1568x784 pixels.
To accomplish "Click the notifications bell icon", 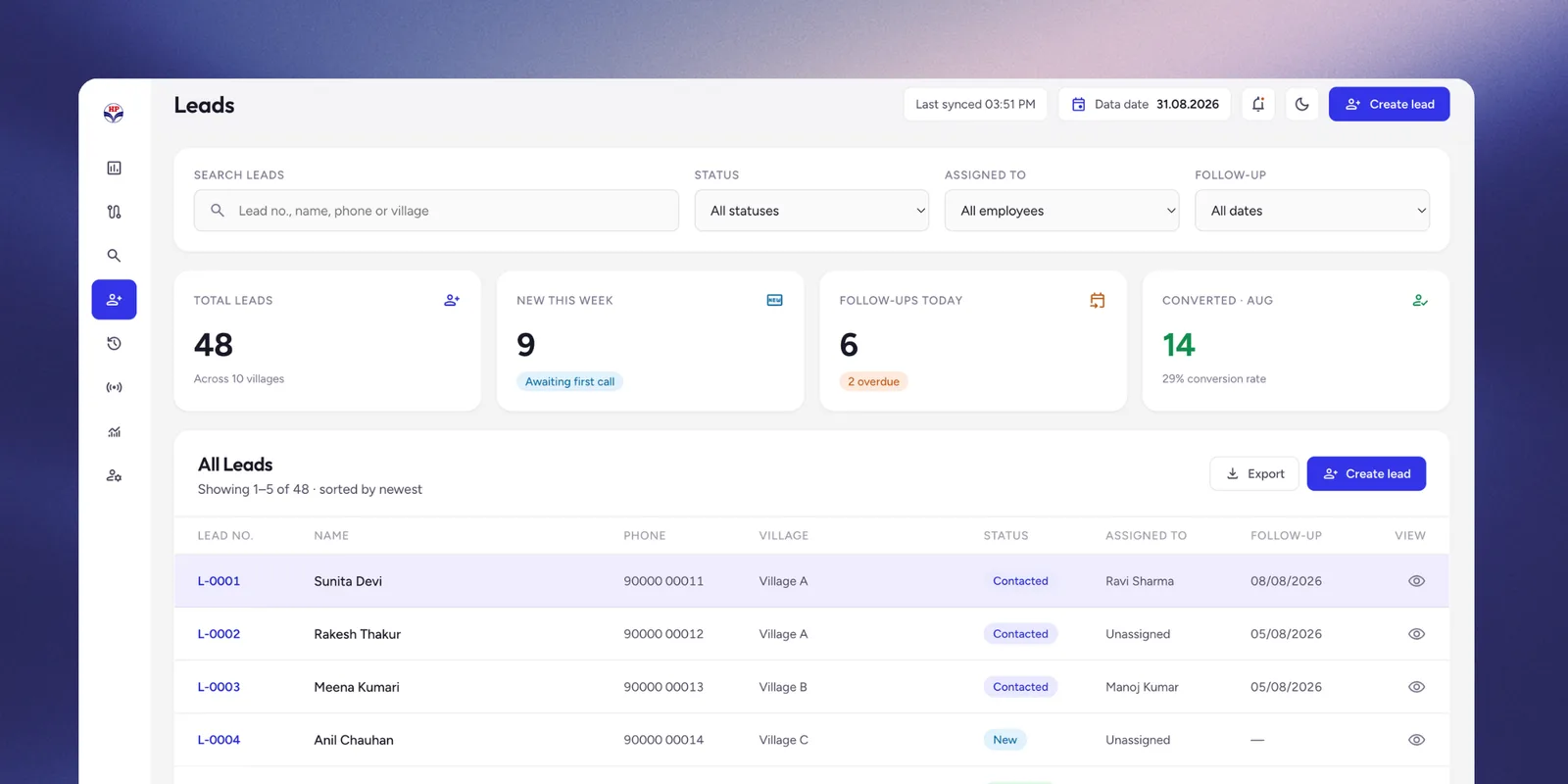I will [x=1258, y=104].
